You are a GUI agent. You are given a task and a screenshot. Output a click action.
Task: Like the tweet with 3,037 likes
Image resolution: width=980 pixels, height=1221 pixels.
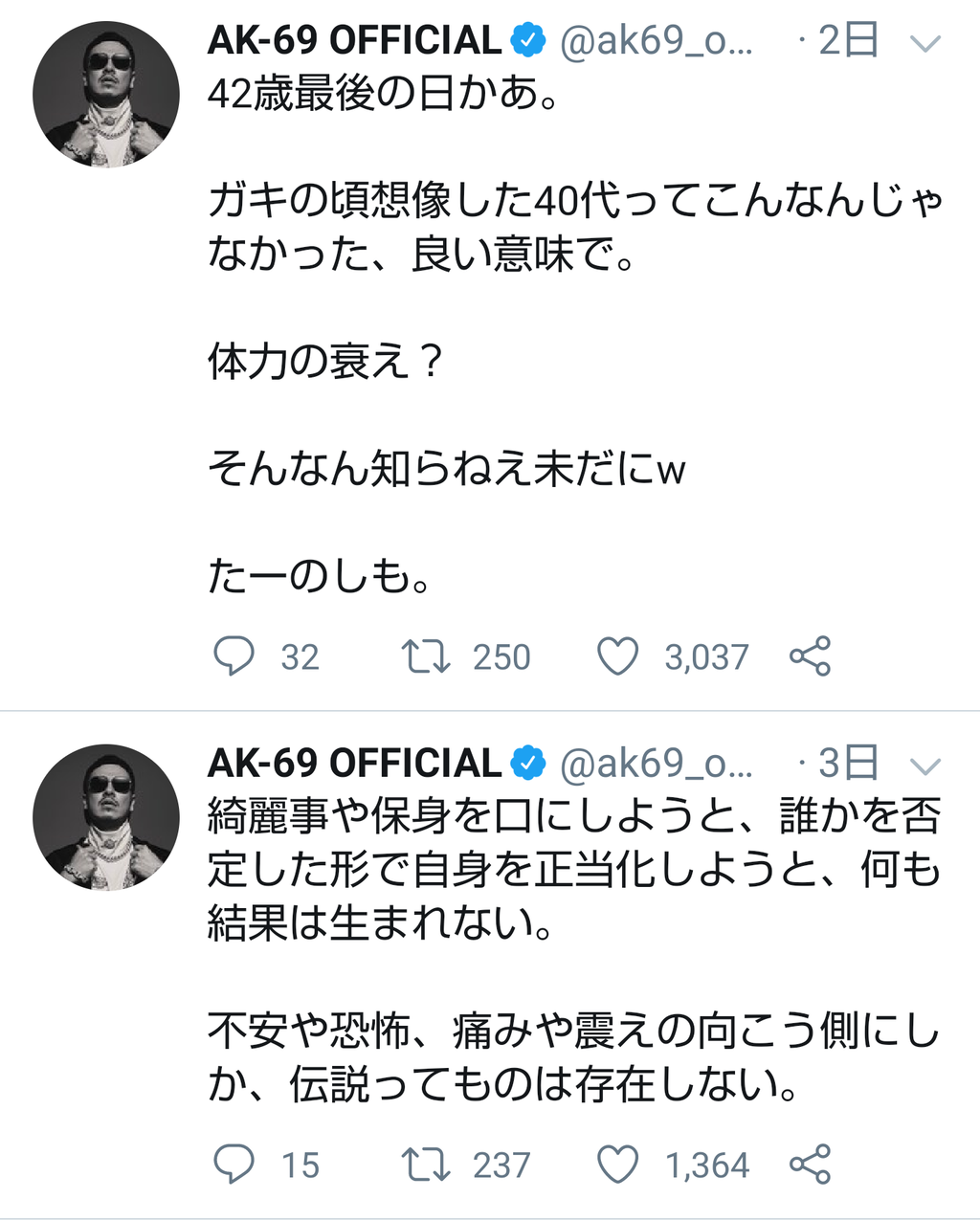617,656
